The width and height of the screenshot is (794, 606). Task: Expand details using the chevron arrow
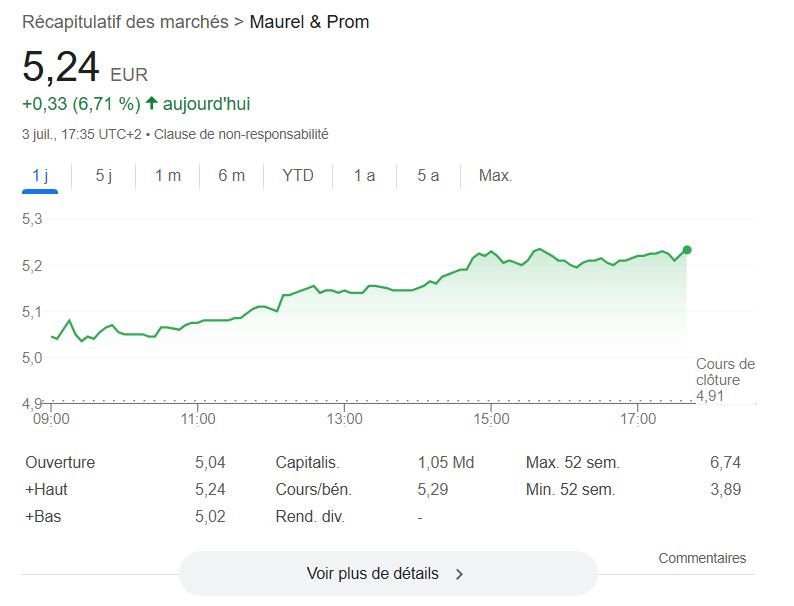tap(459, 574)
